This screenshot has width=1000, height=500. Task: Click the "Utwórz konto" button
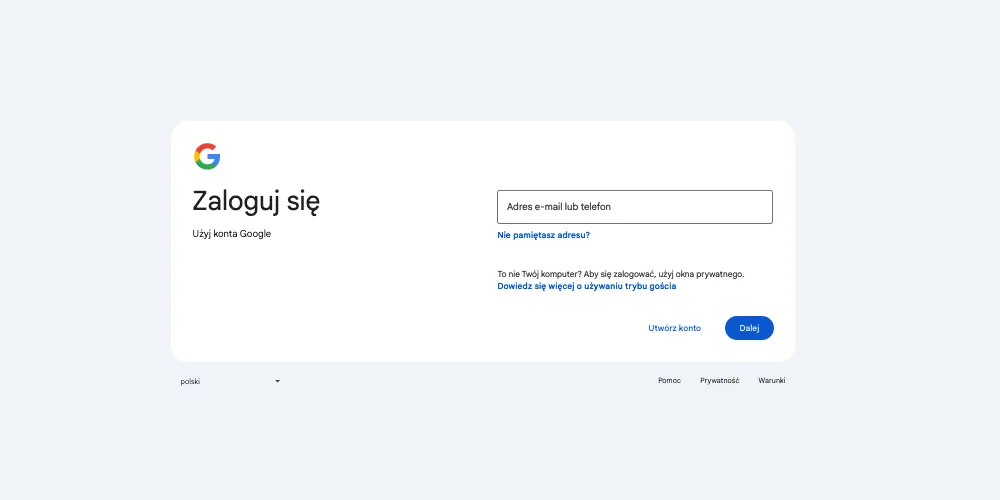click(674, 328)
